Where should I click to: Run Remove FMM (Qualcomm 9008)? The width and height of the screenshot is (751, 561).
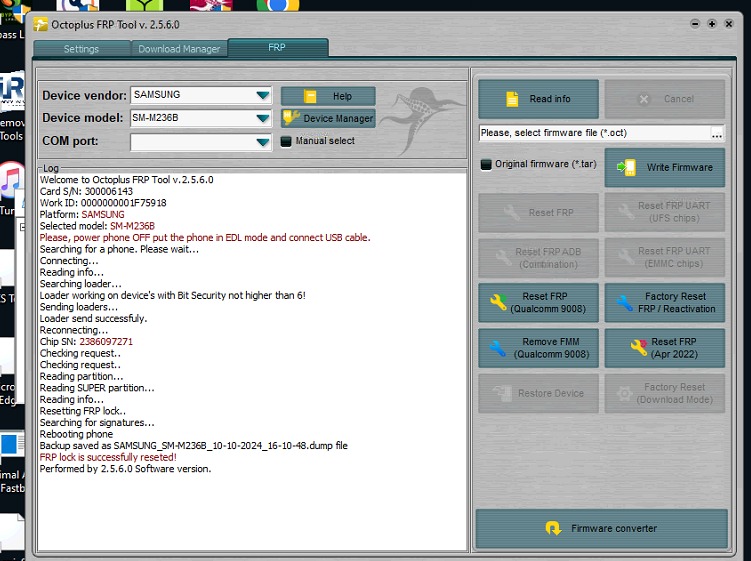pyautogui.click(x=538, y=348)
